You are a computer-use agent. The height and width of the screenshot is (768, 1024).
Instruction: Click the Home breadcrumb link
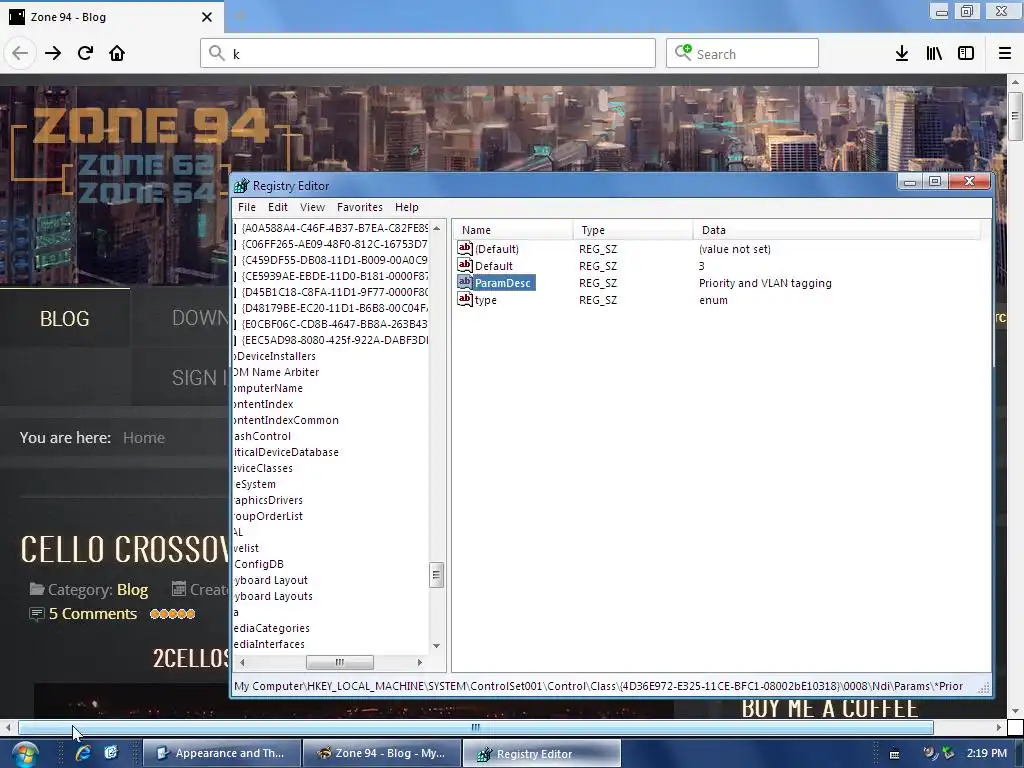[144, 438]
